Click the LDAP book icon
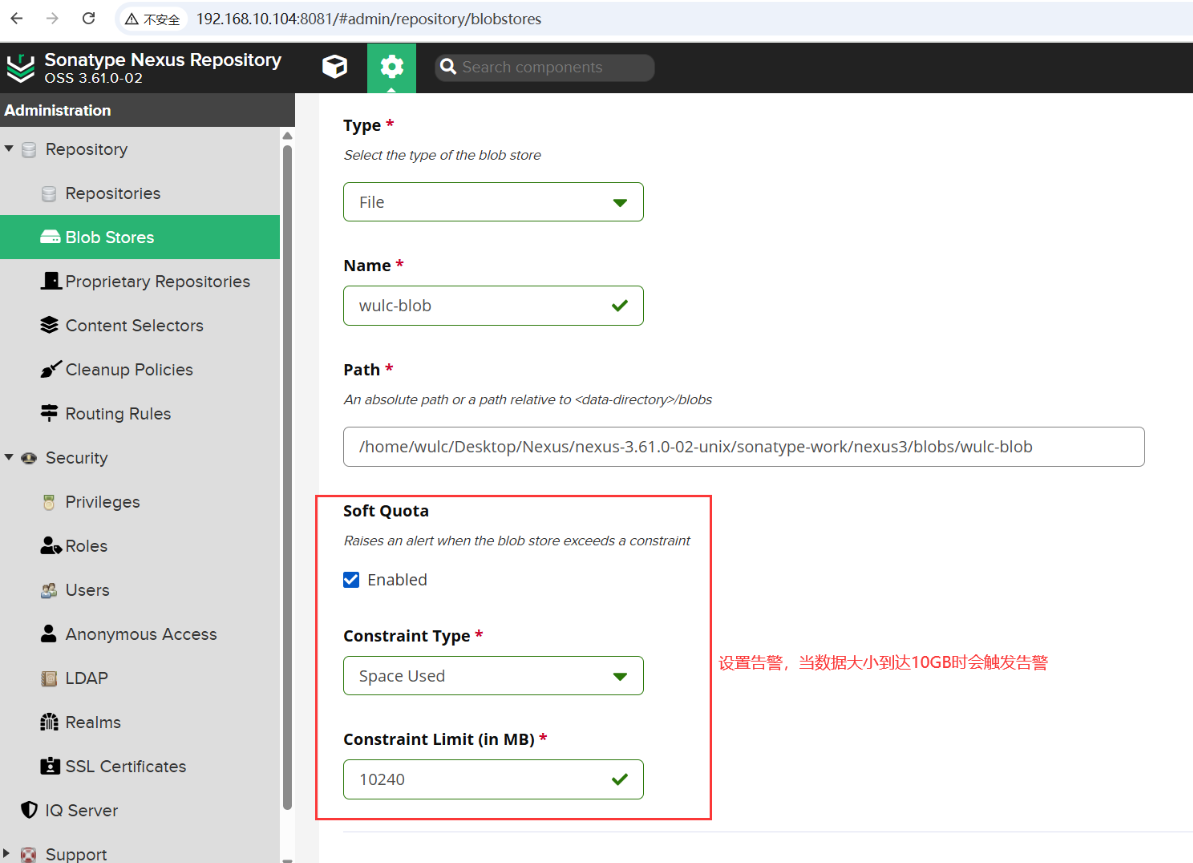 (49, 678)
